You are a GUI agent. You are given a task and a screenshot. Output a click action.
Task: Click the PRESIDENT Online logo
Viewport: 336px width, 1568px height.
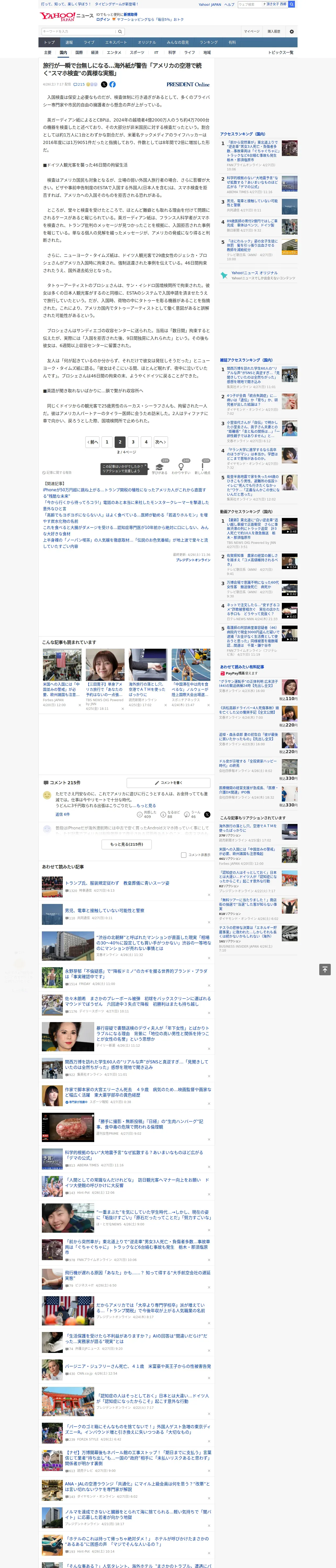pyautogui.click(x=188, y=85)
